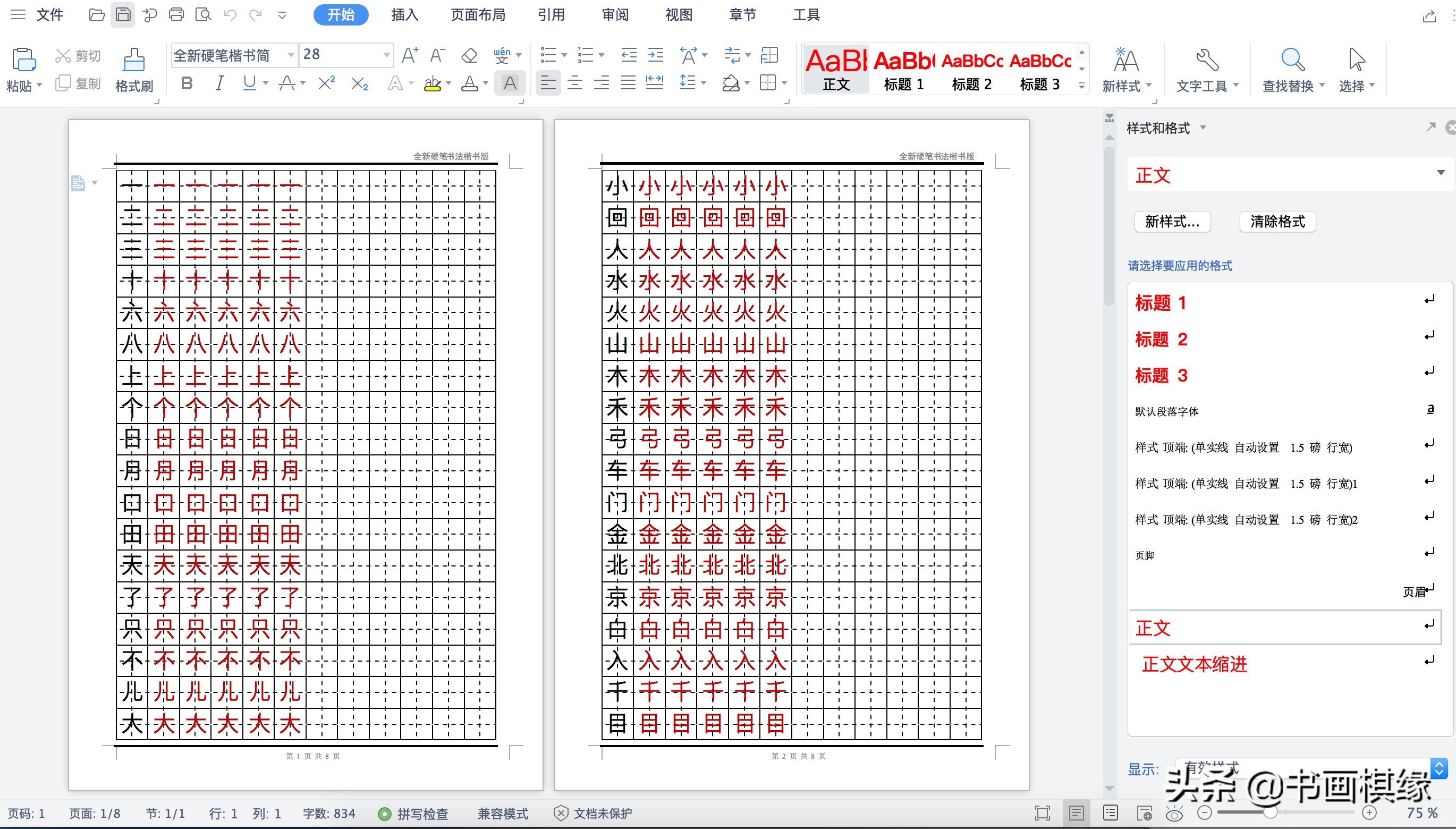Open print preview icon
1456x829 pixels.
coord(203,15)
